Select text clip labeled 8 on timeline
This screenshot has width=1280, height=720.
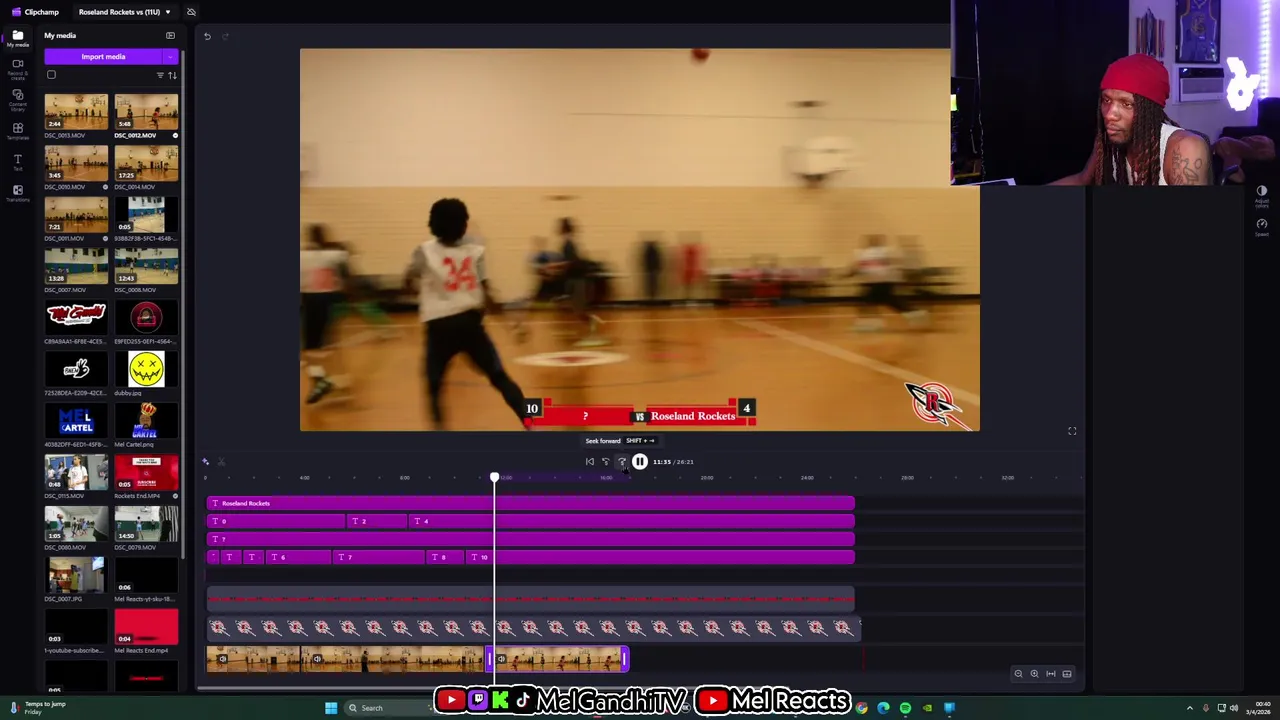446,557
